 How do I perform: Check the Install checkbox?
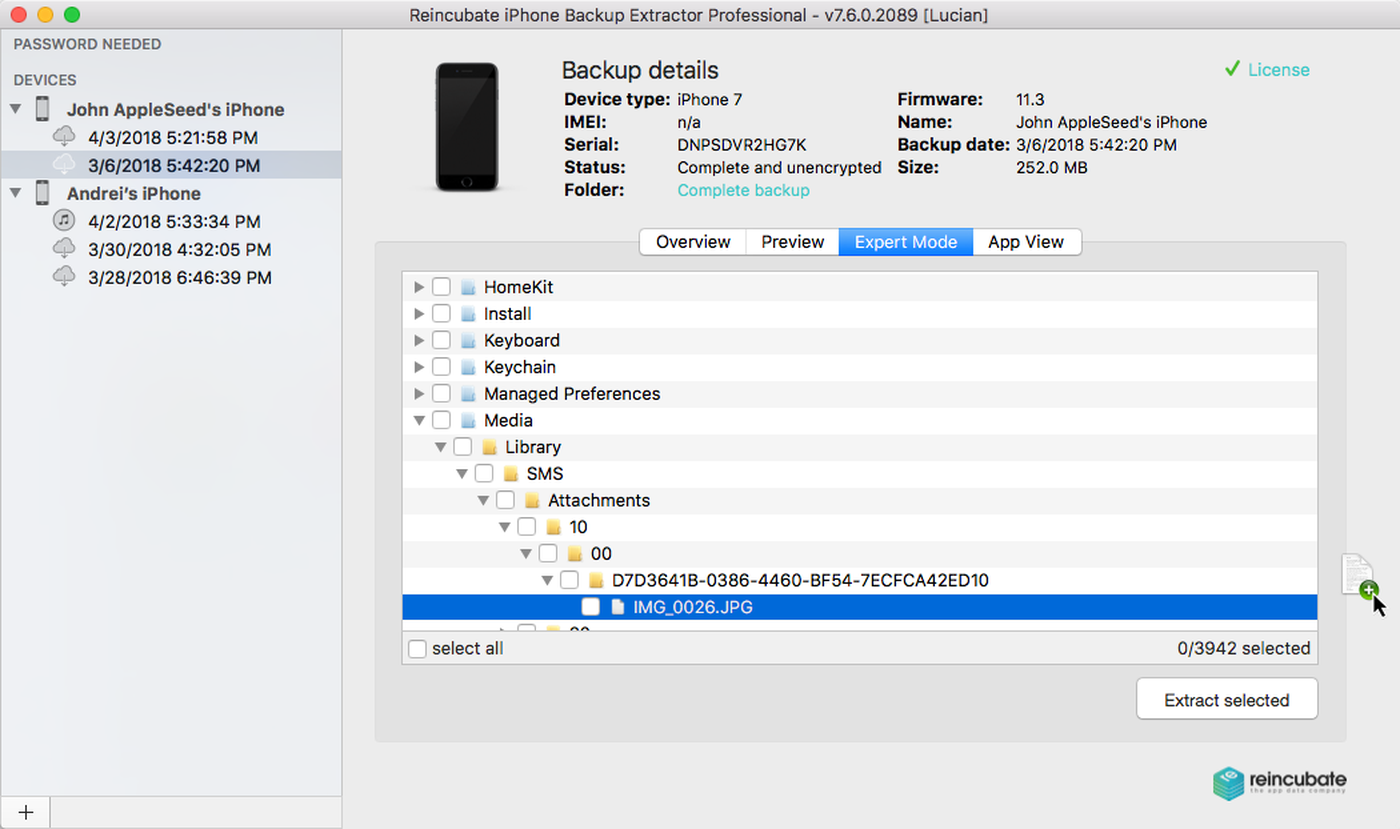pos(441,314)
